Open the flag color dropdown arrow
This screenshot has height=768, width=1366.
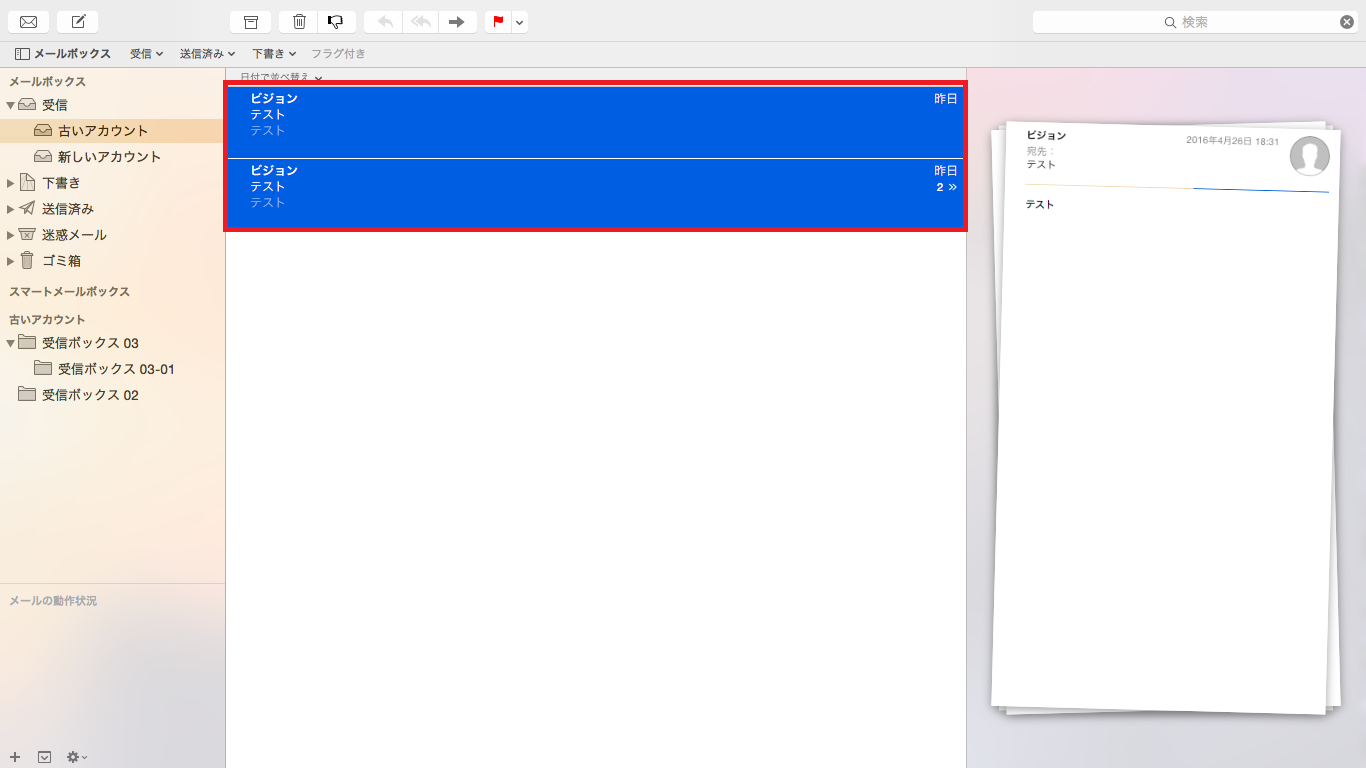(520, 22)
